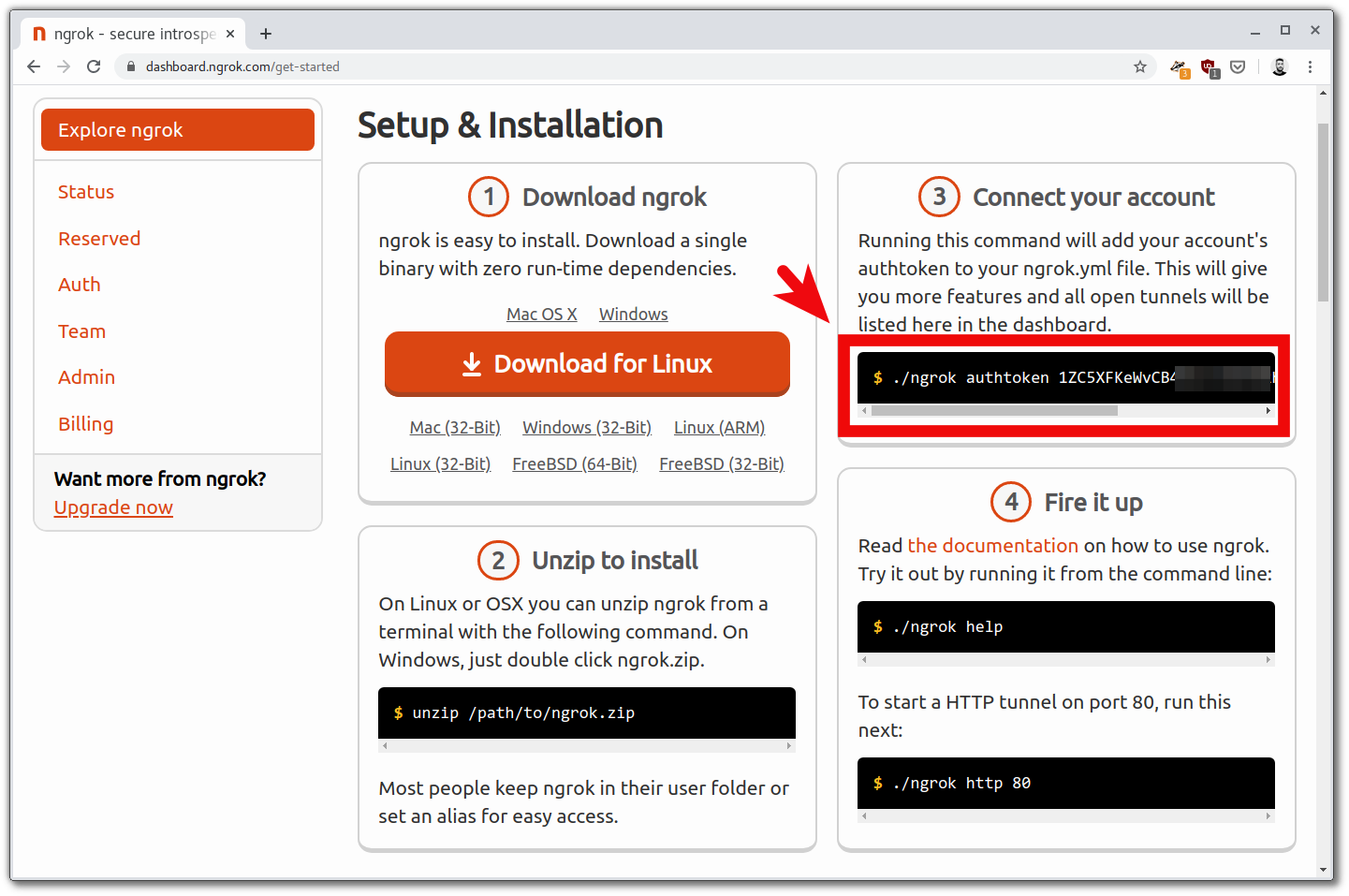
Task: Click the ./ngrok http 80 command box
Action: (1066, 783)
